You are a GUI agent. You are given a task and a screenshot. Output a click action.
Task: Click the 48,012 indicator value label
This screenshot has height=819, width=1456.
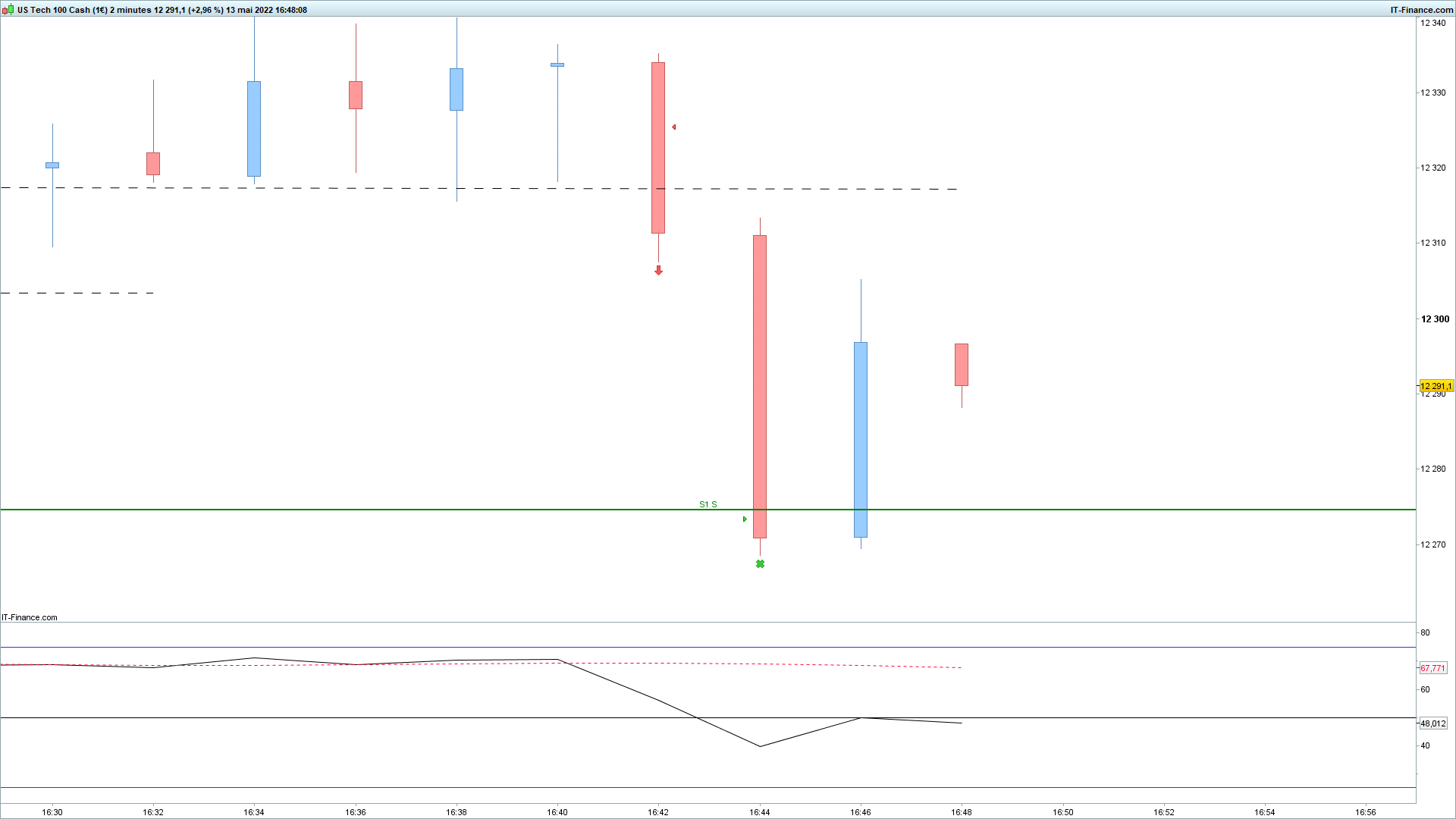(x=1432, y=723)
